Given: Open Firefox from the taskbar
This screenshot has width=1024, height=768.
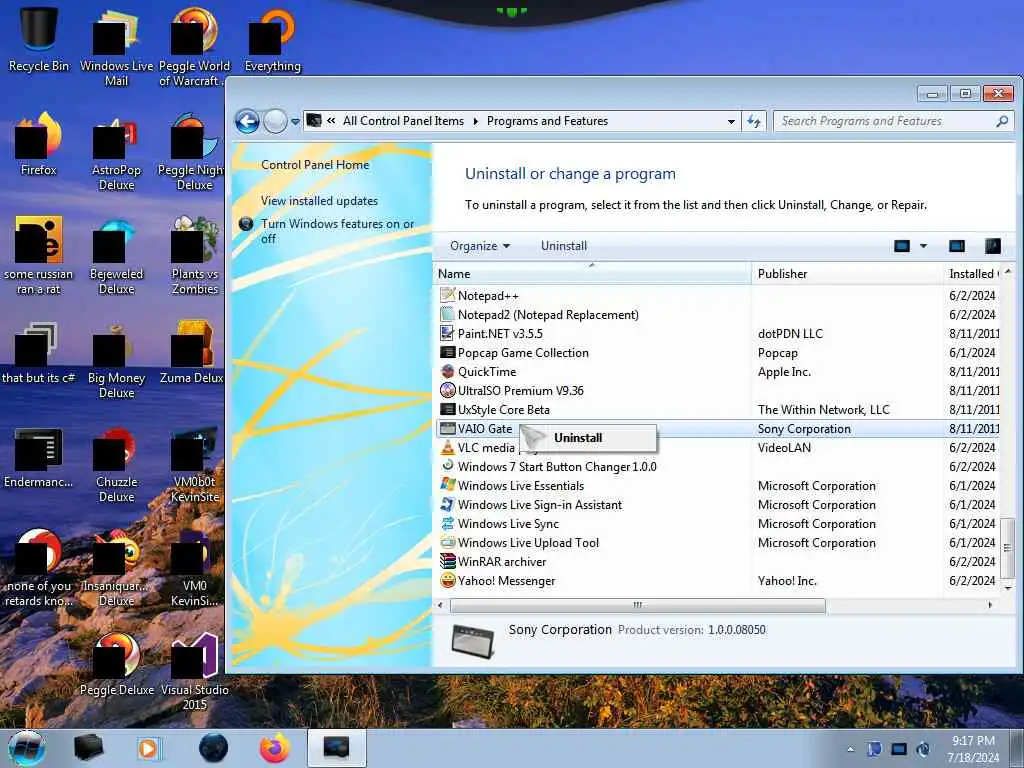Looking at the screenshot, I should click(275, 748).
